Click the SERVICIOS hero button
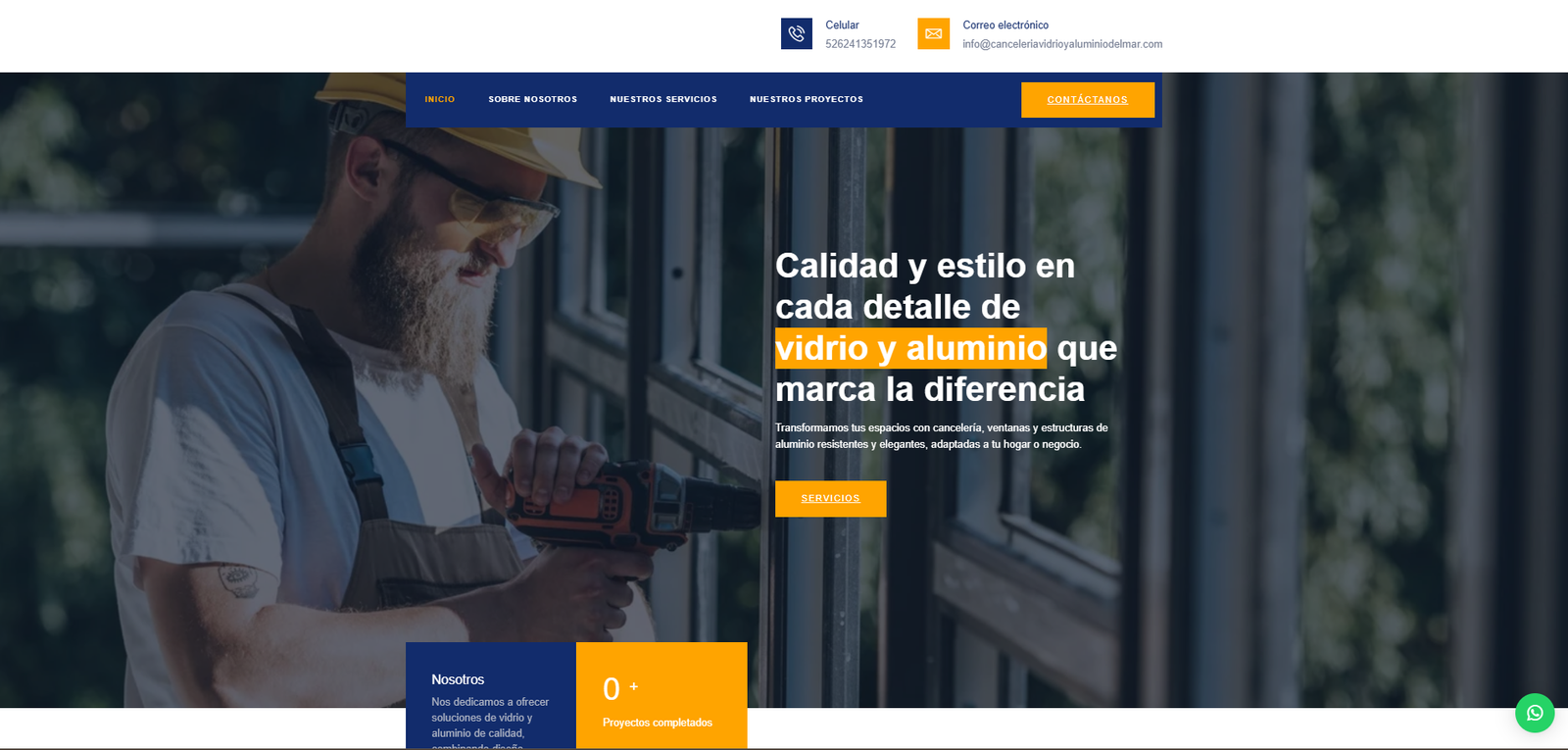Image resolution: width=1568 pixels, height=750 pixels. coord(831,498)
